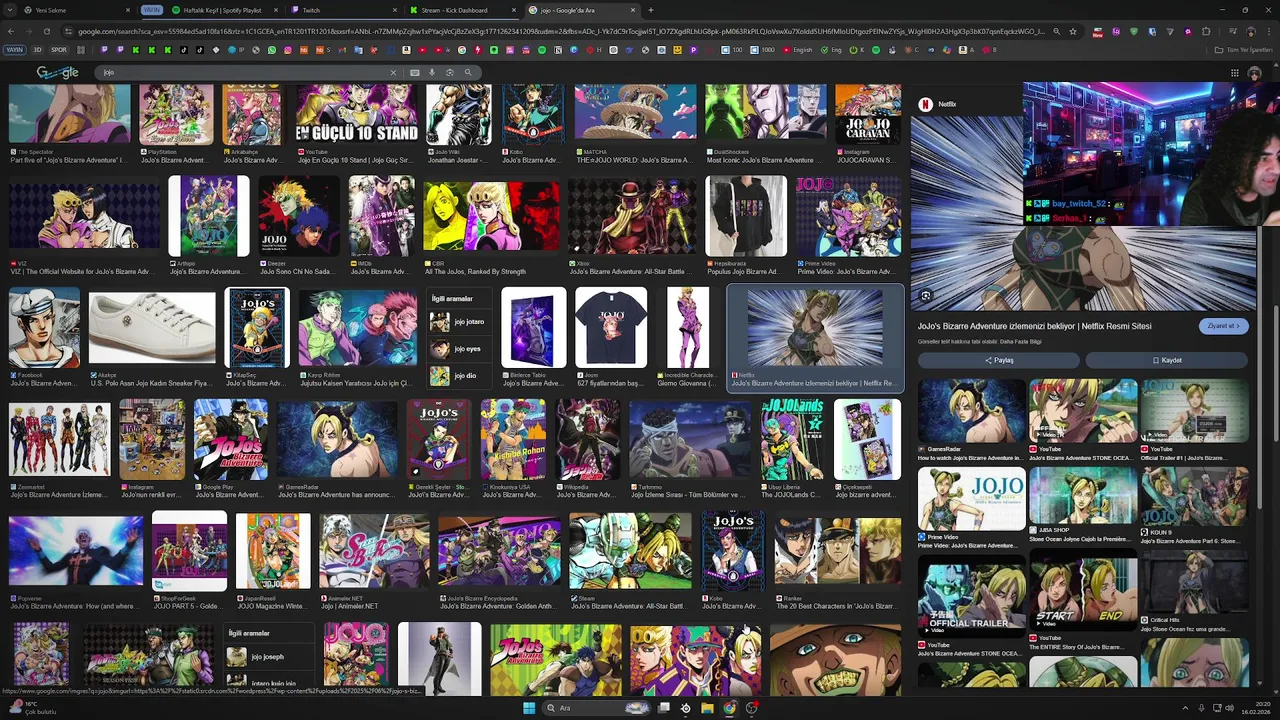Open The 20 Best Characters Ranker thumbnail
The height and width of the screenshot is (720, 1280).
[838, 551]
